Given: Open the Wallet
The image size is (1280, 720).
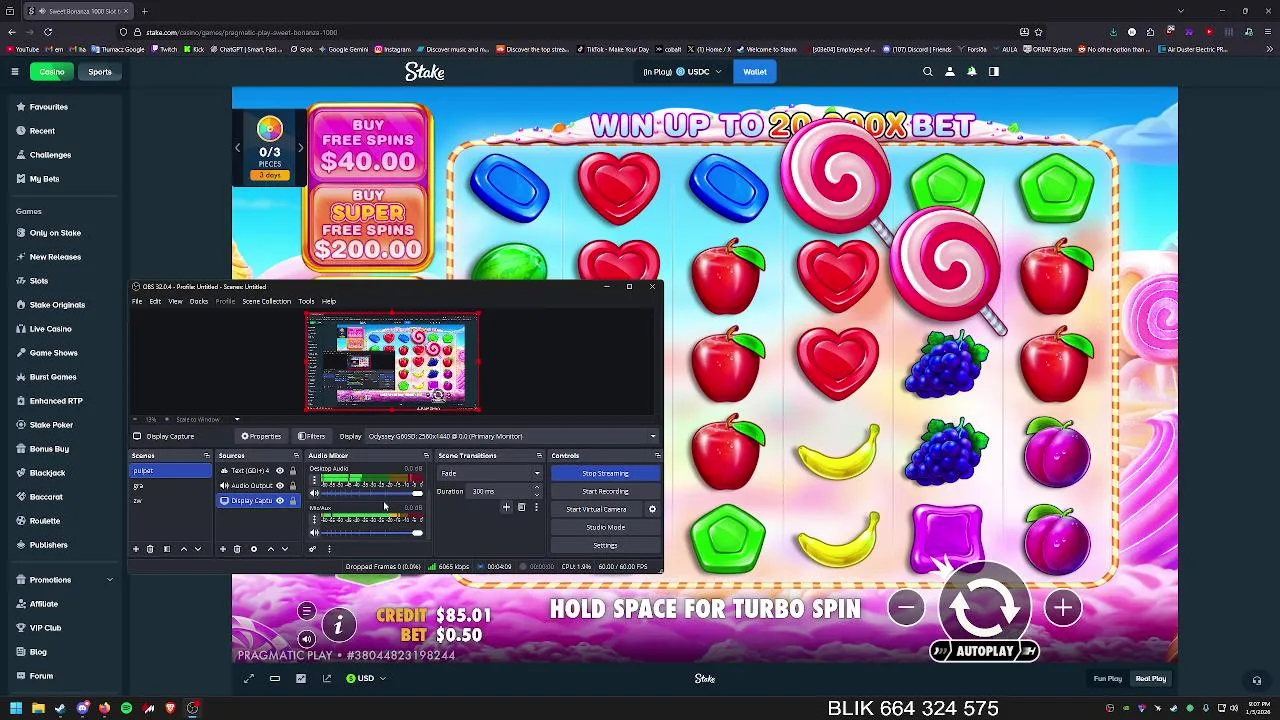Looking at the screenshot, I should tap(755, 72).
